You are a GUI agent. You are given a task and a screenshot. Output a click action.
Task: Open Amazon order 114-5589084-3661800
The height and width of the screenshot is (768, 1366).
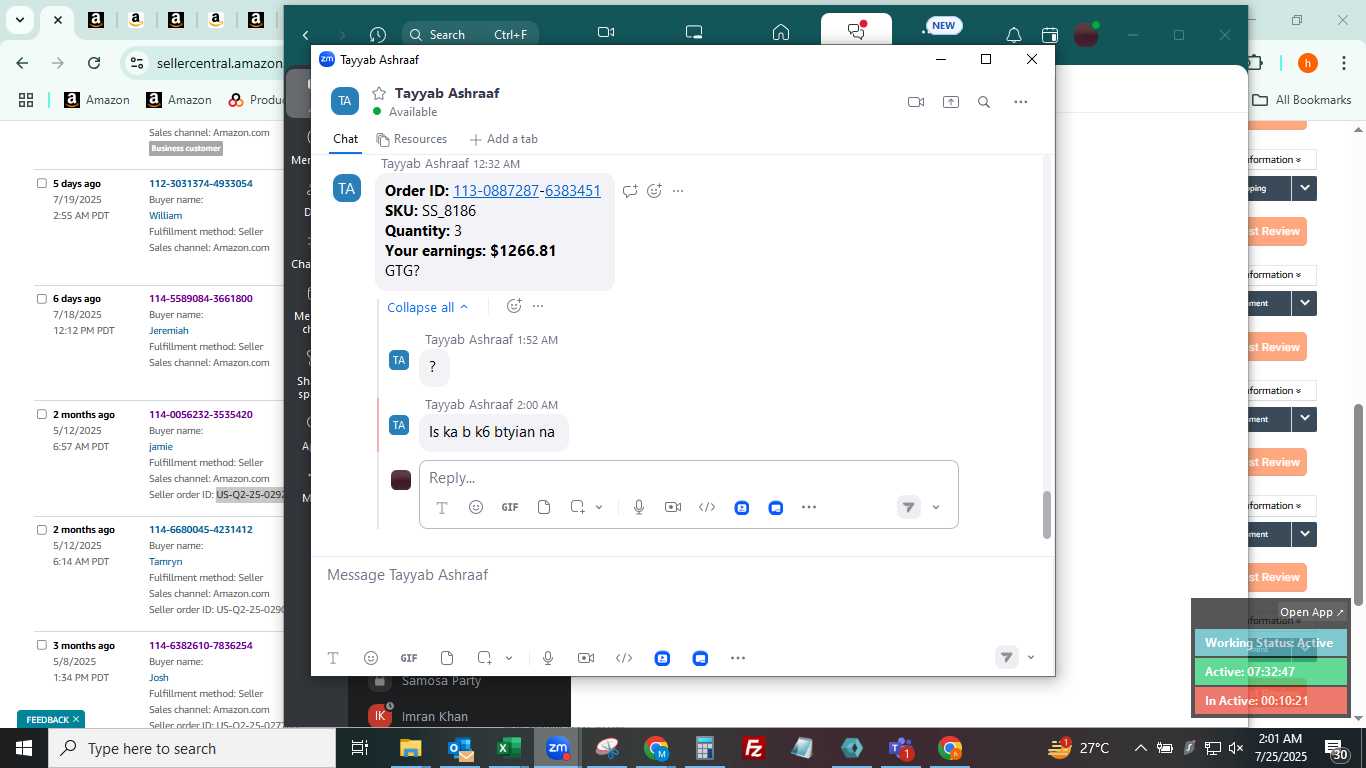(201, 298)
